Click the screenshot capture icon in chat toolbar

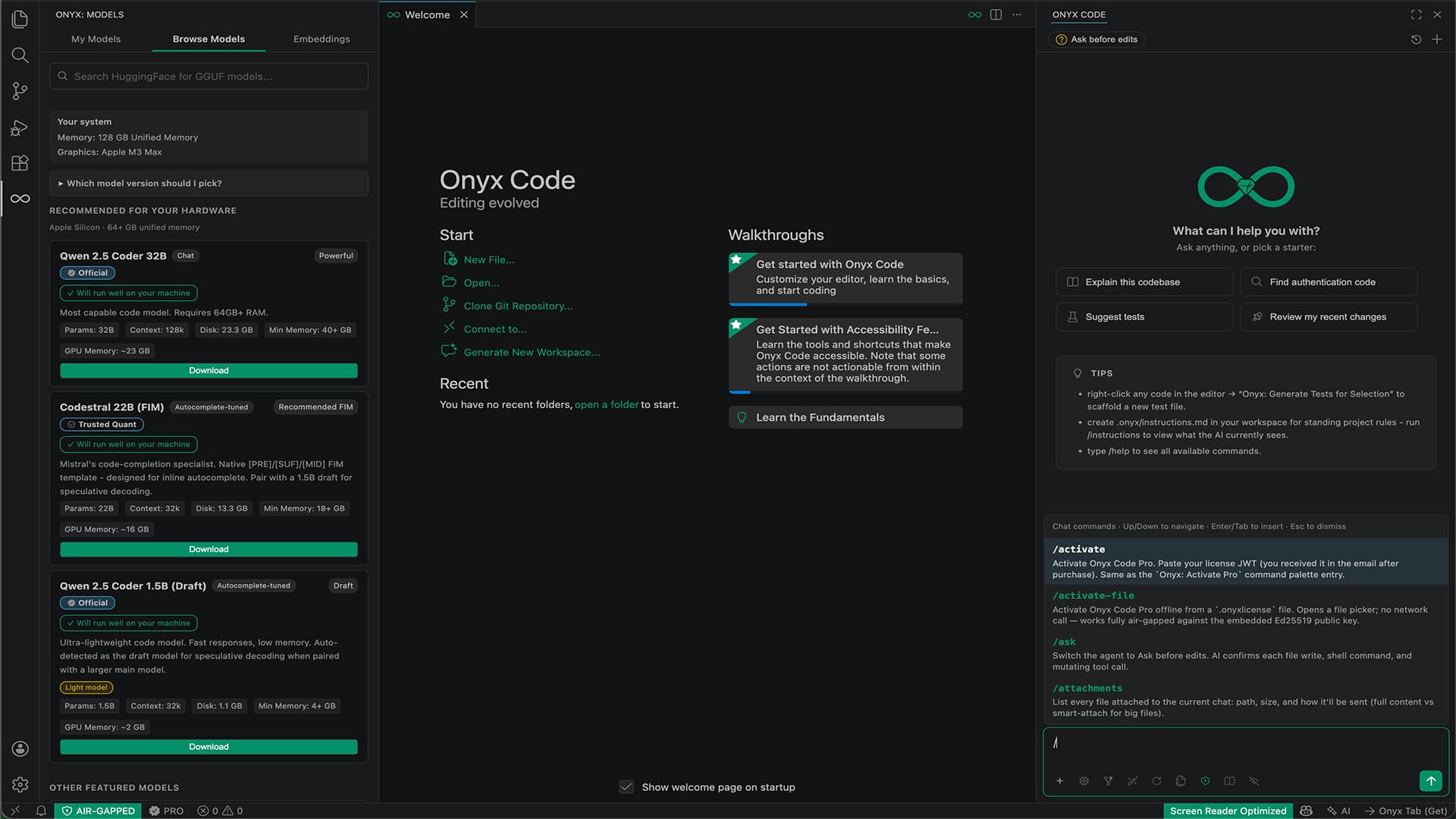pyautogui.click(x=1084, y=781)
